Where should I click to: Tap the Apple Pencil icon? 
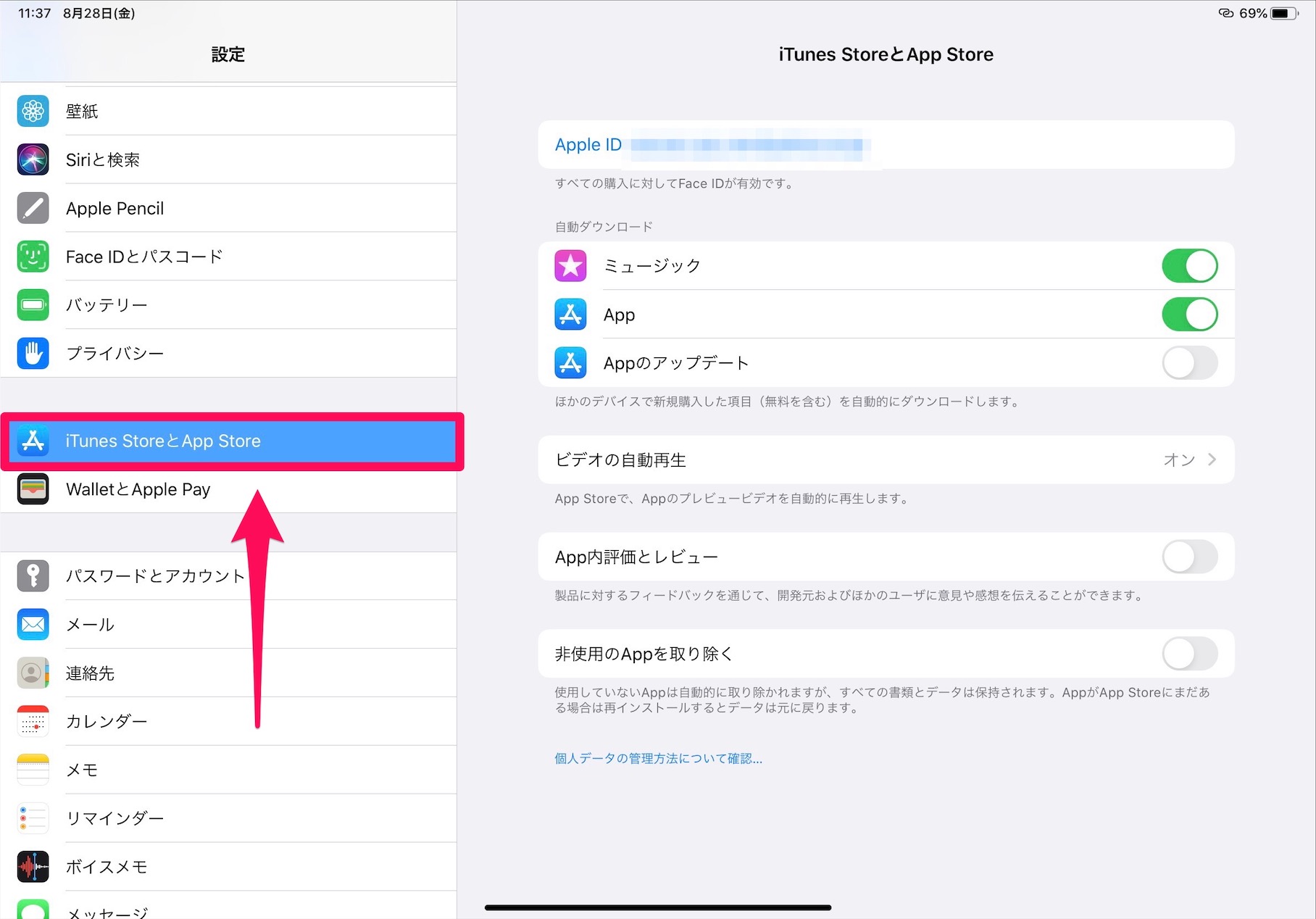[x=33, y=208]
